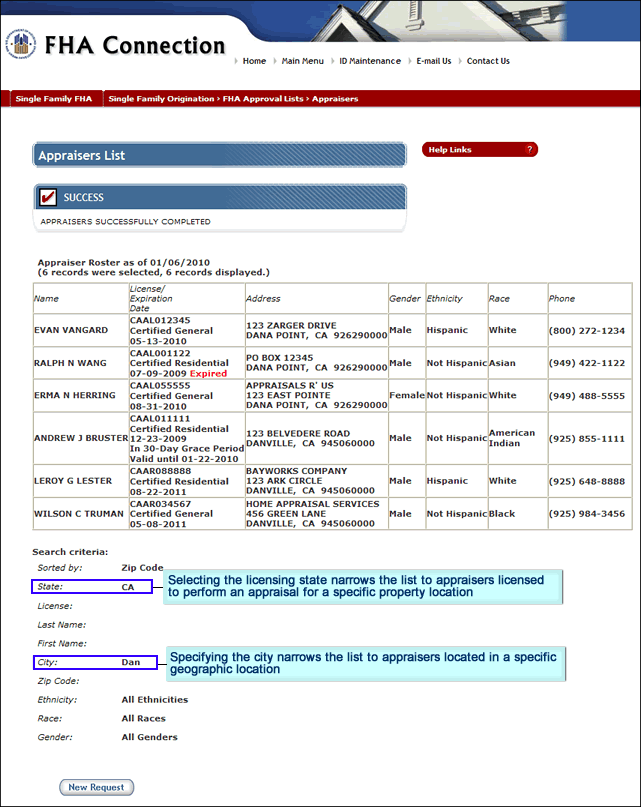Click phone (925) 648-8888

pos(586,481)
